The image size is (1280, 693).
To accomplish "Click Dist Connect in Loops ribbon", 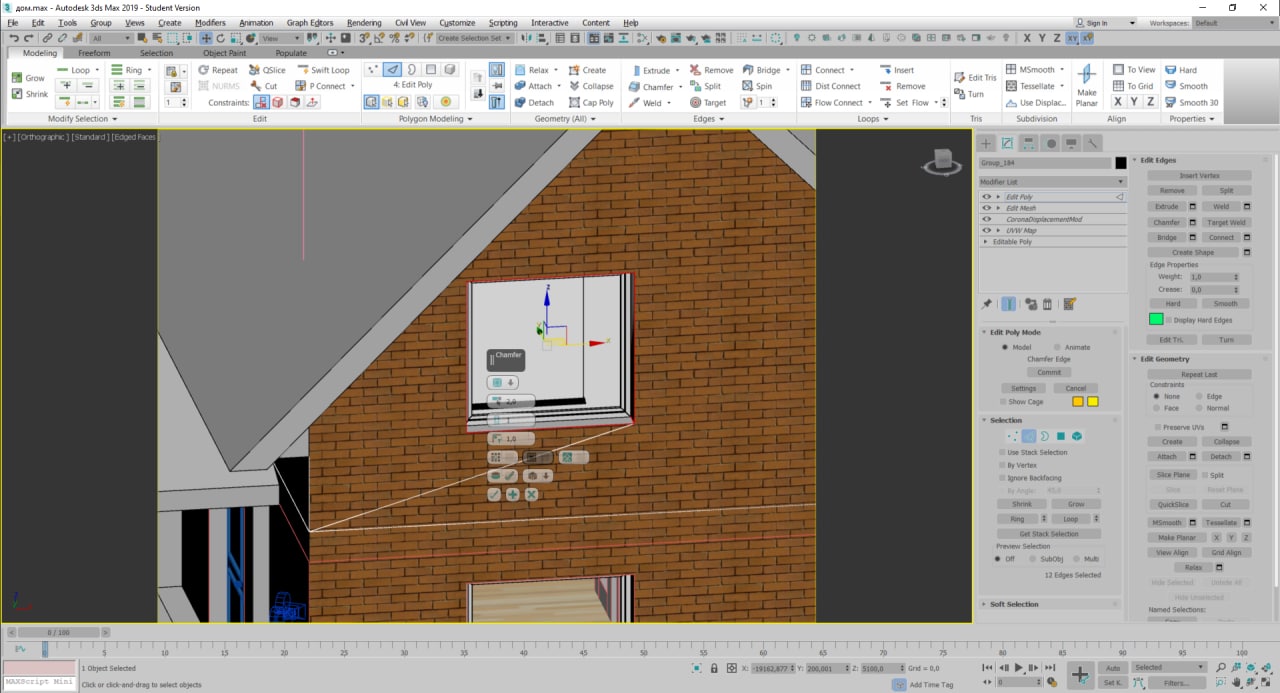I will point(831,86).
